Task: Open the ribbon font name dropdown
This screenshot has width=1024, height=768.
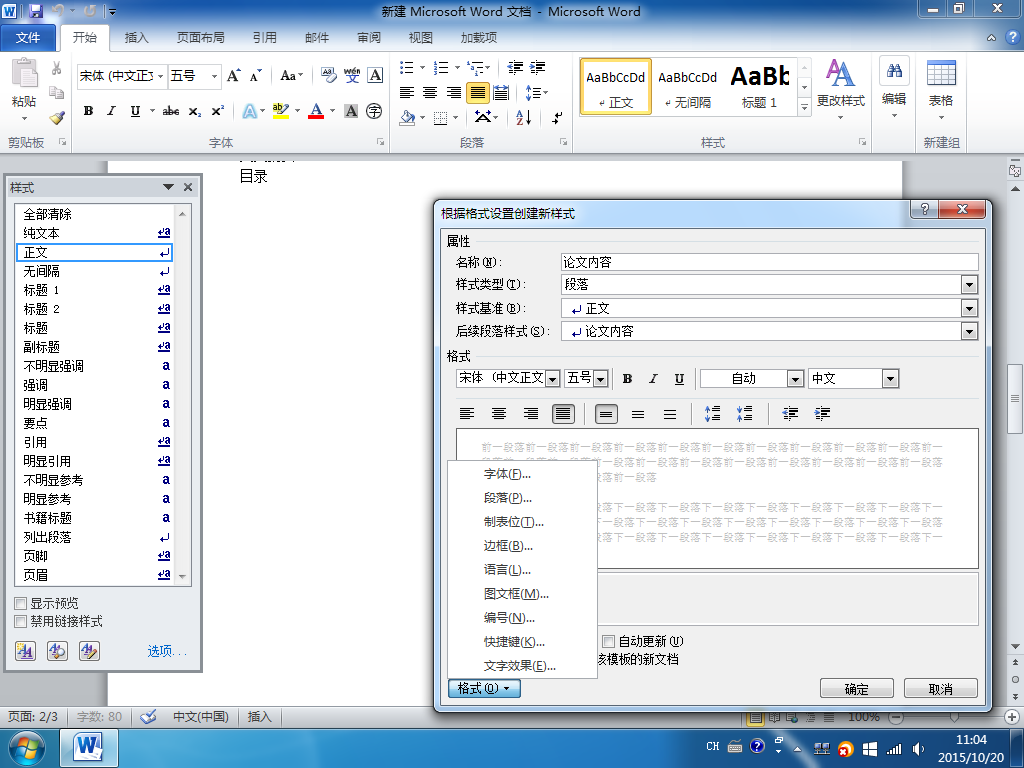Action: pyautogui.click(x=161, y=76)
